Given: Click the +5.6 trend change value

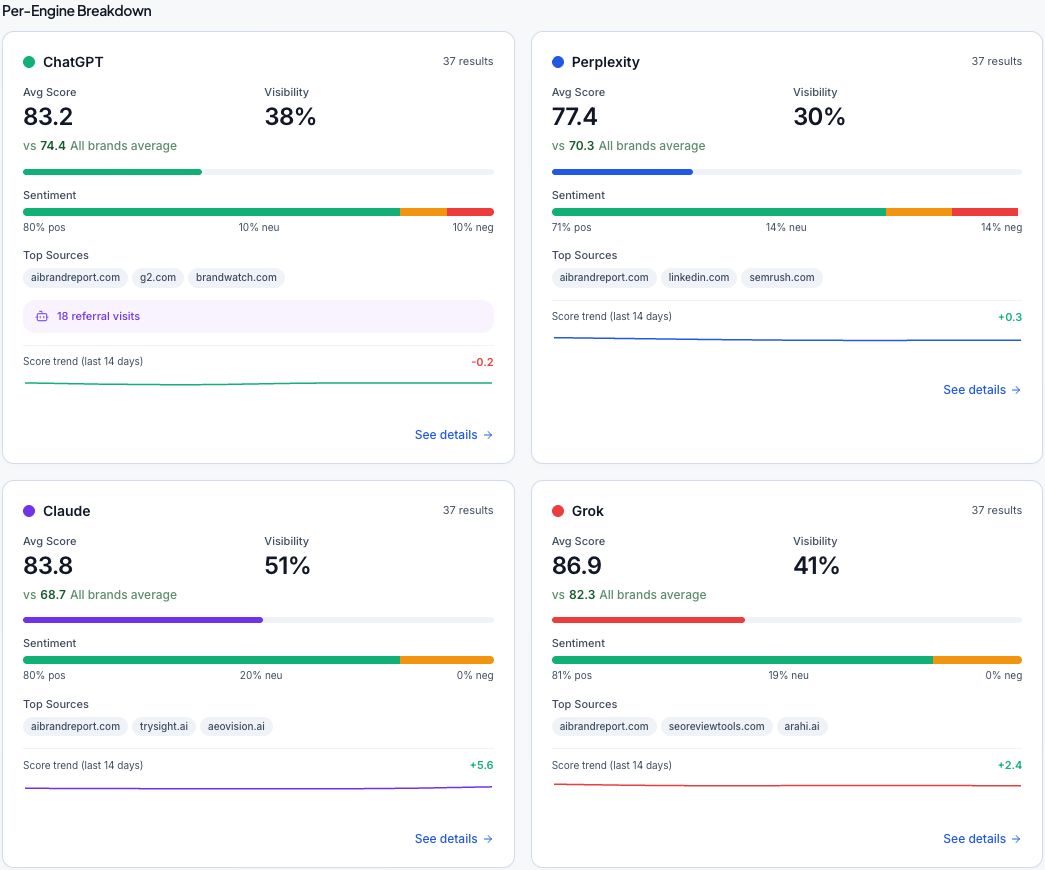Looking at the screenshot, I should coord(482,765).
